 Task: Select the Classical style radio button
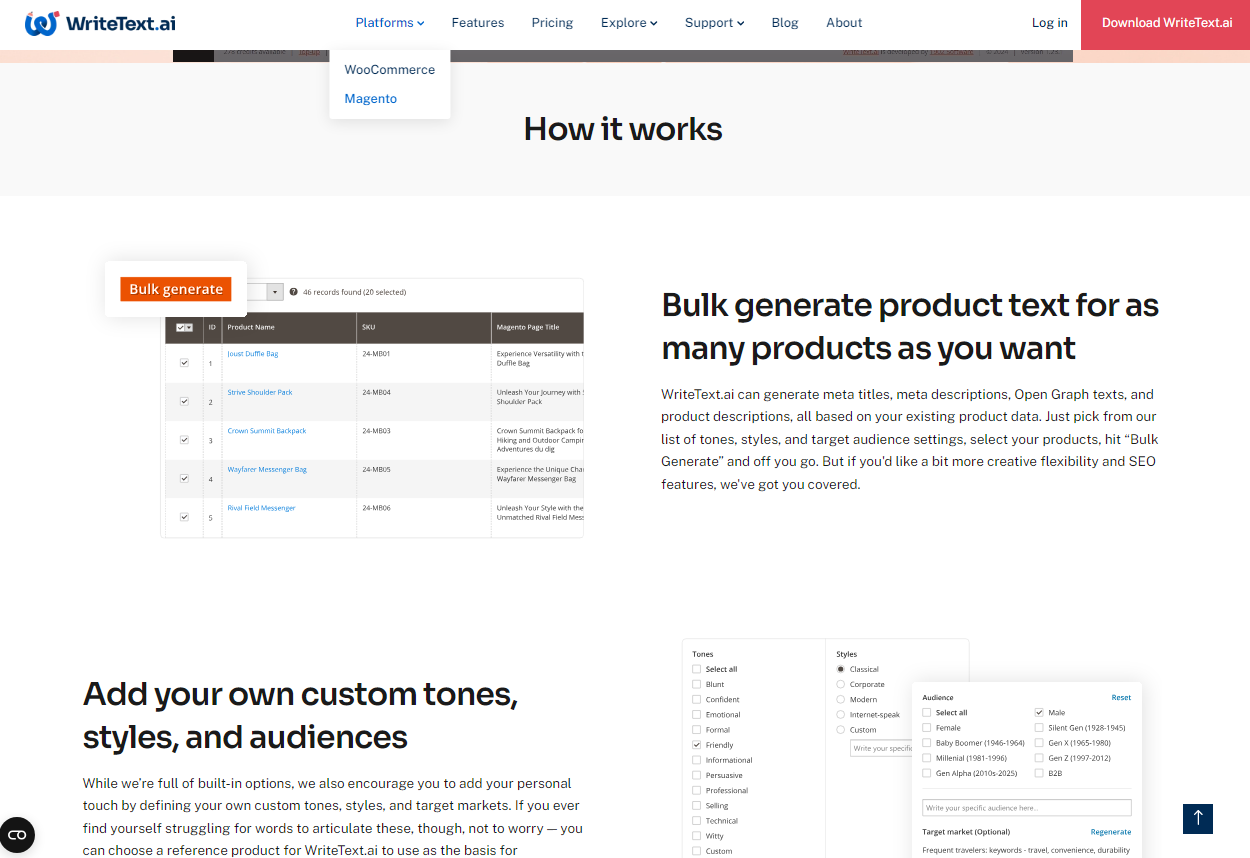click(841, 669)
